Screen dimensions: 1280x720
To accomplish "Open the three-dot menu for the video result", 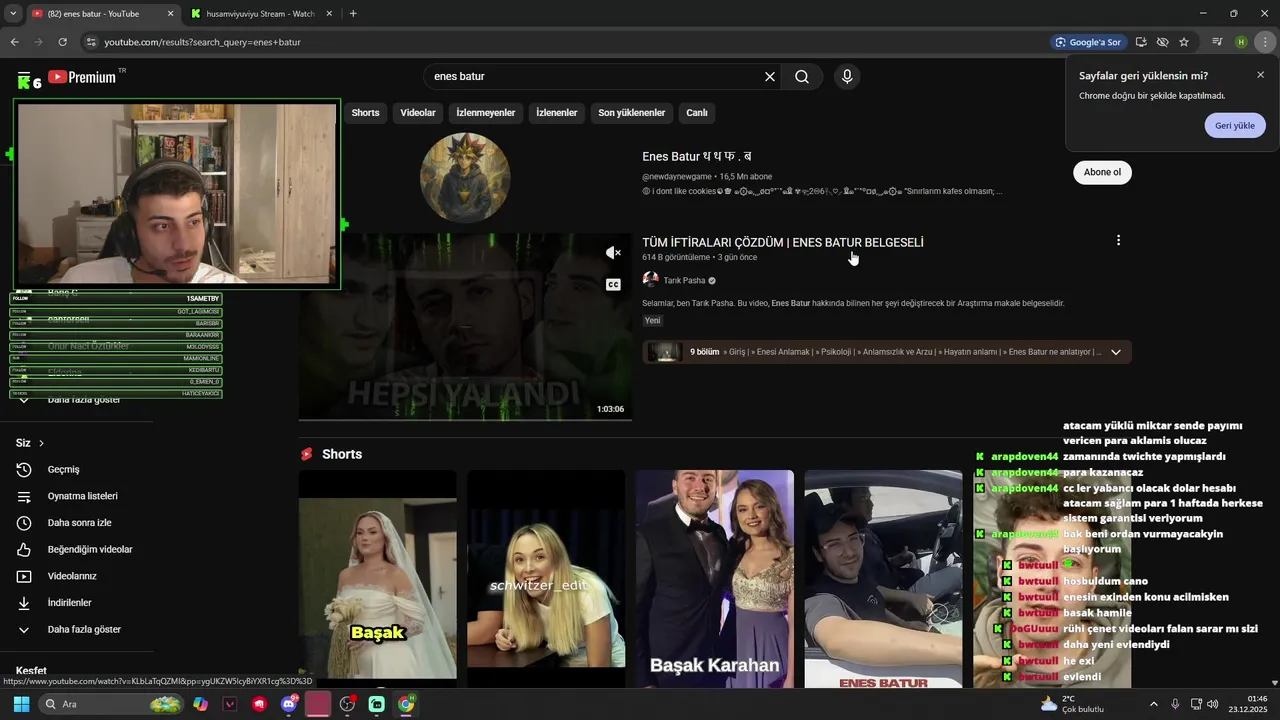I will (x=1118, y=240).
